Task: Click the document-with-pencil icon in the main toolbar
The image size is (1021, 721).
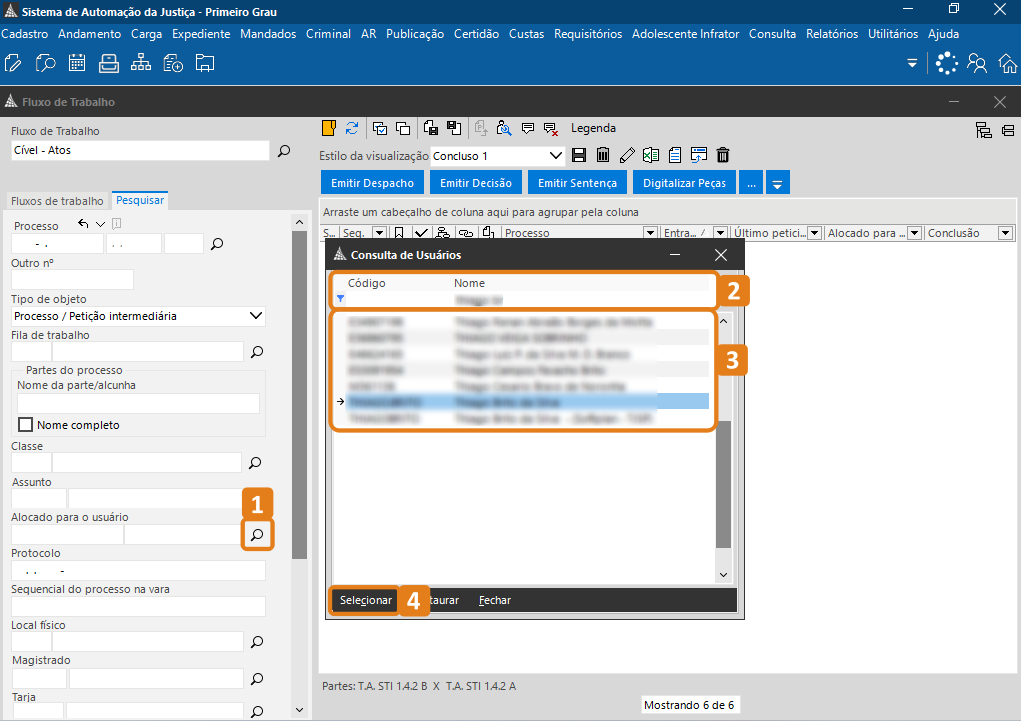Action: coord(13,63)
